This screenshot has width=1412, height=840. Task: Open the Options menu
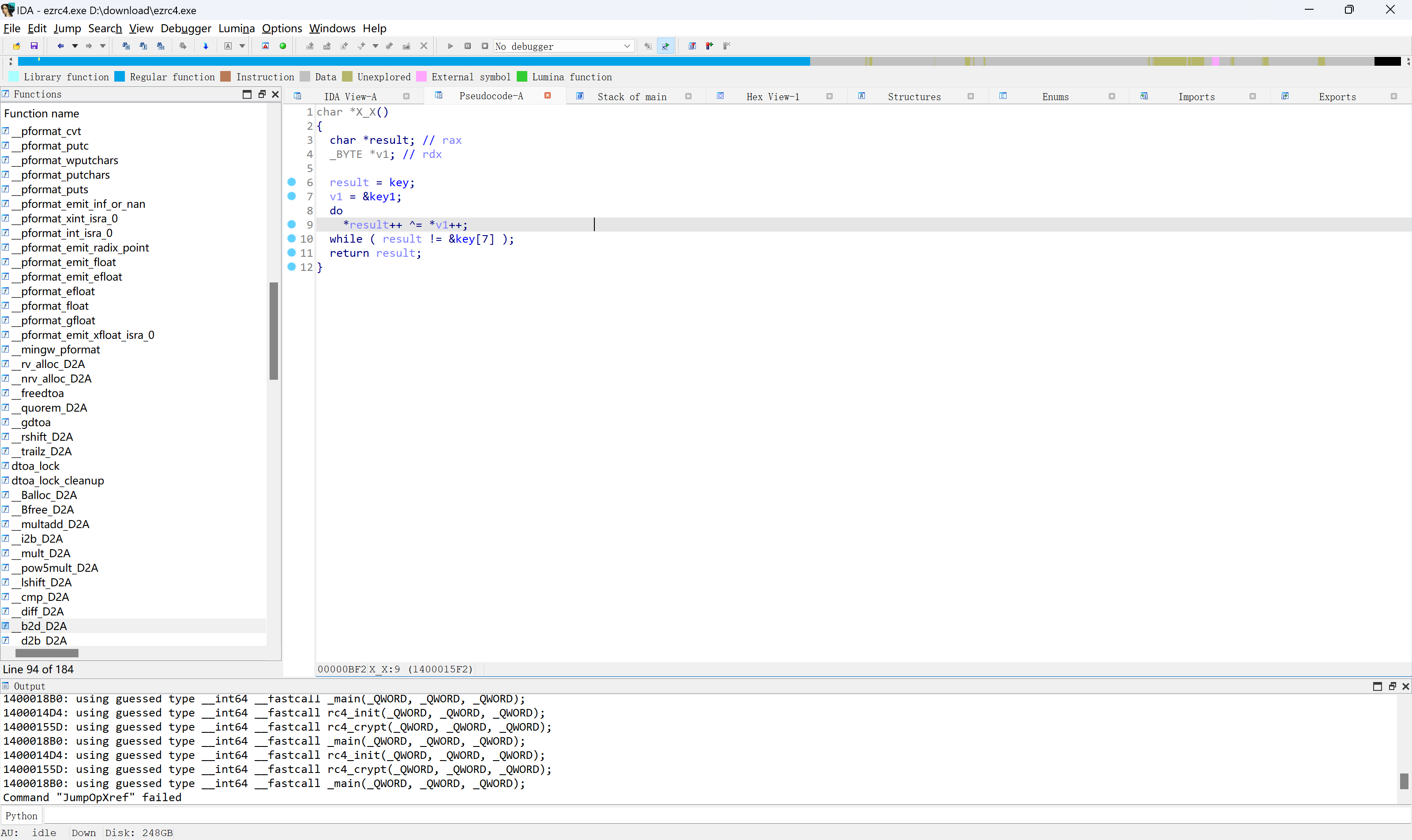click(x=282, y=28)
